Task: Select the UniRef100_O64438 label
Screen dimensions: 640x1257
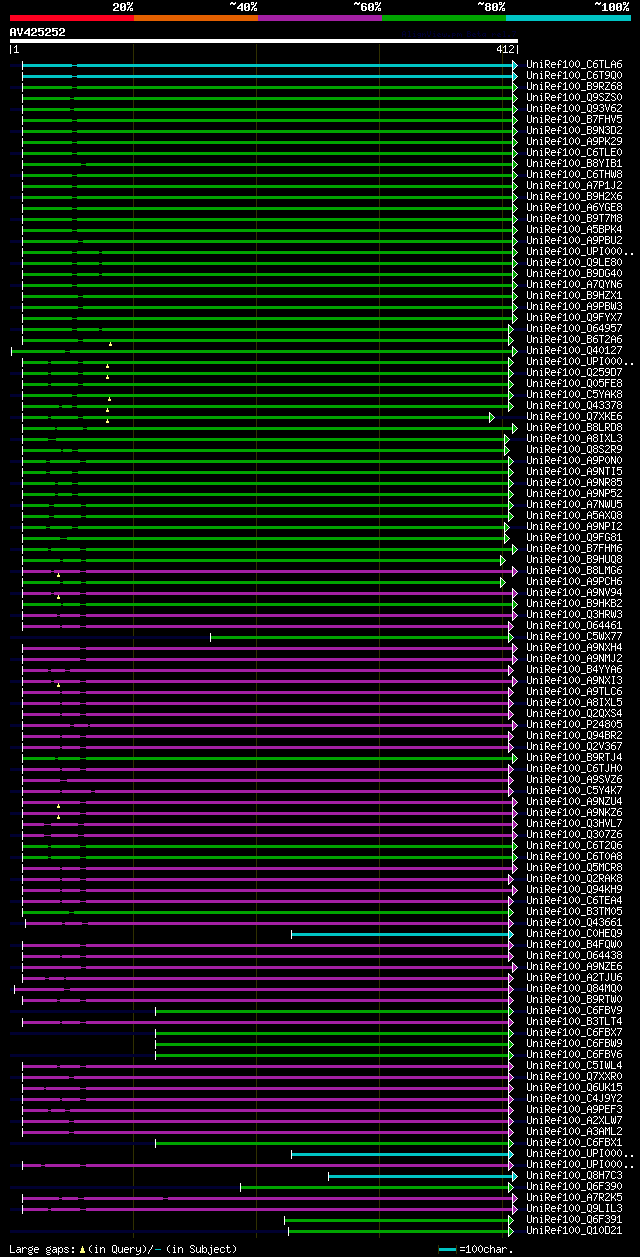Action: pyautogui.click(x=574, y=955)
